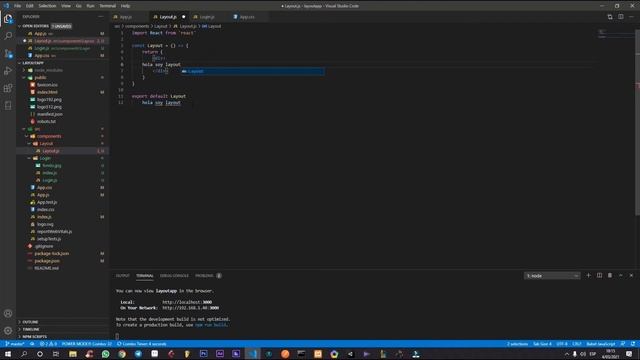
Task: Kill the terminal with the trash icon
Action: (610, 276)
